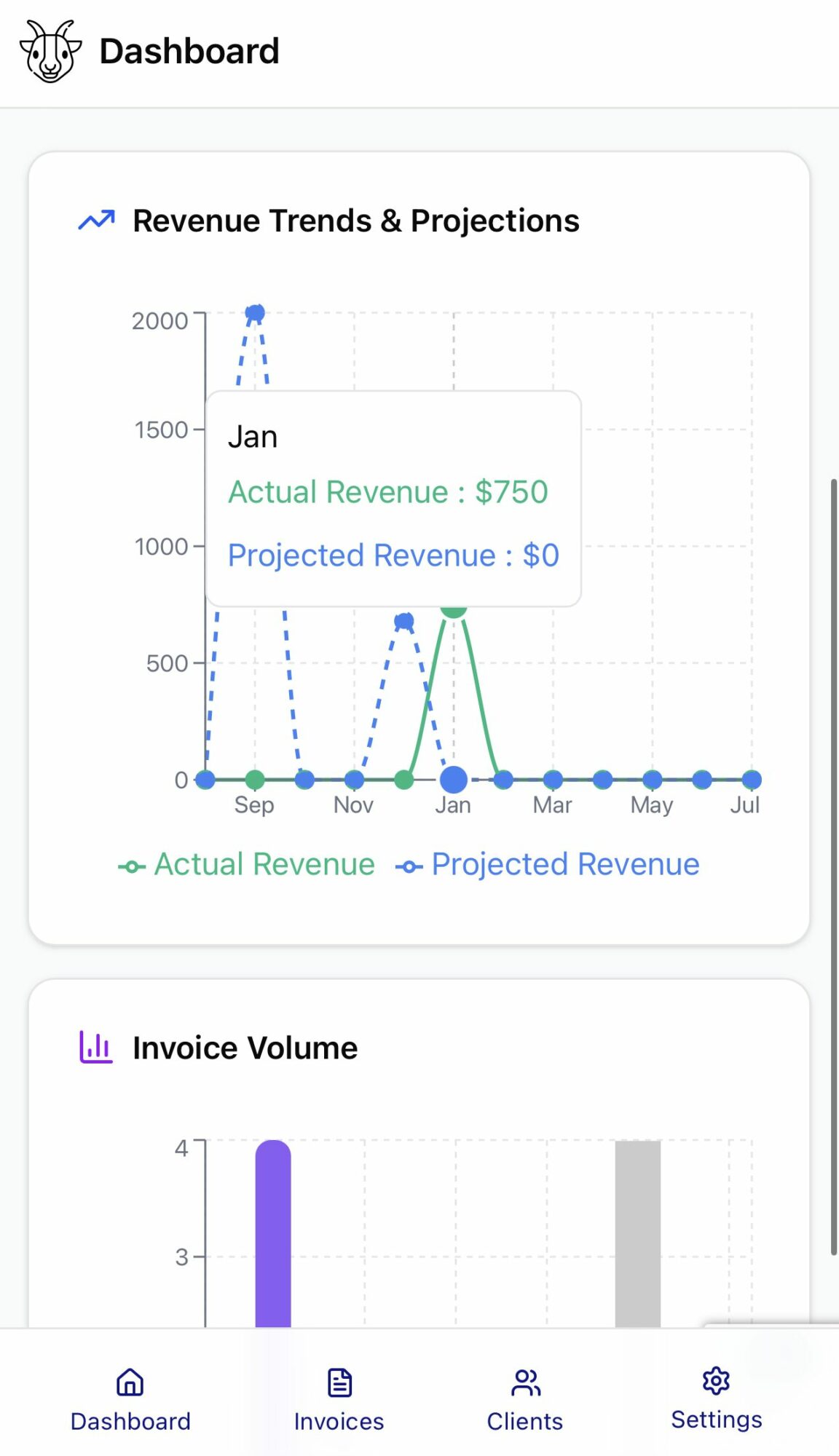The width and height of the screenshot is (839, 1456).
Task: Toggle the Actual Revenue legend label
Action: (264, 865)
